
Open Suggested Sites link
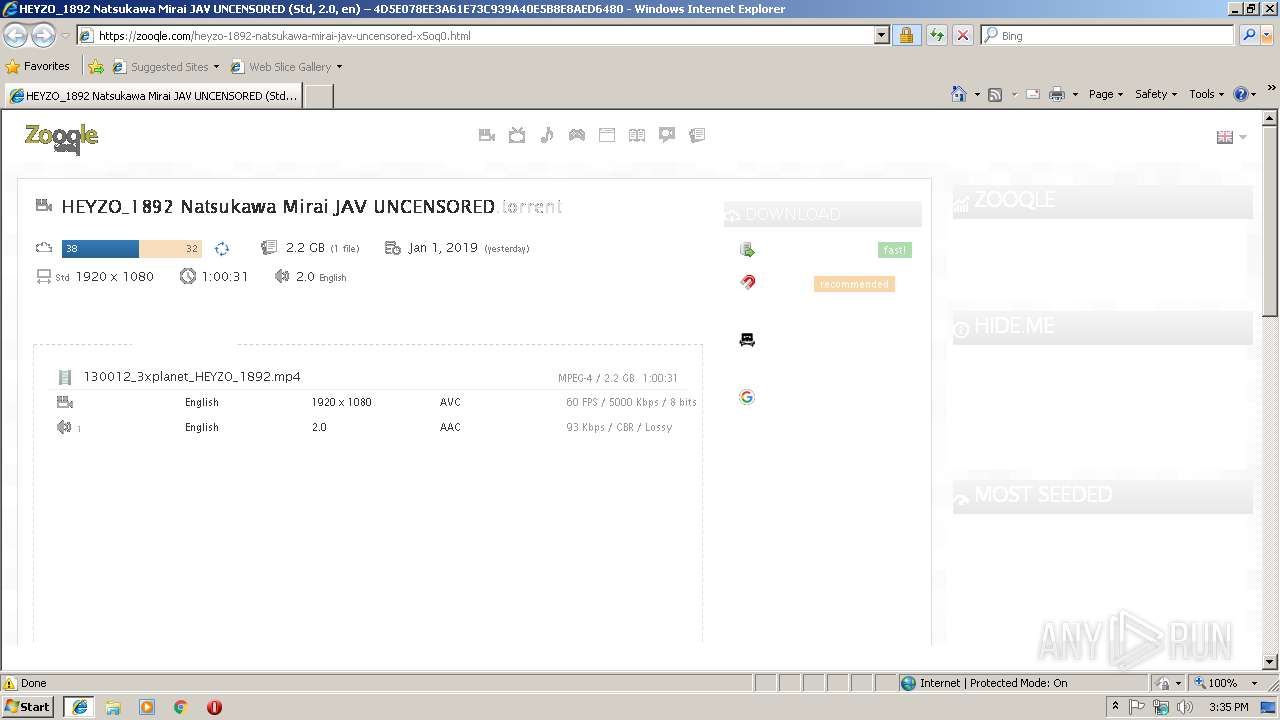165,67
